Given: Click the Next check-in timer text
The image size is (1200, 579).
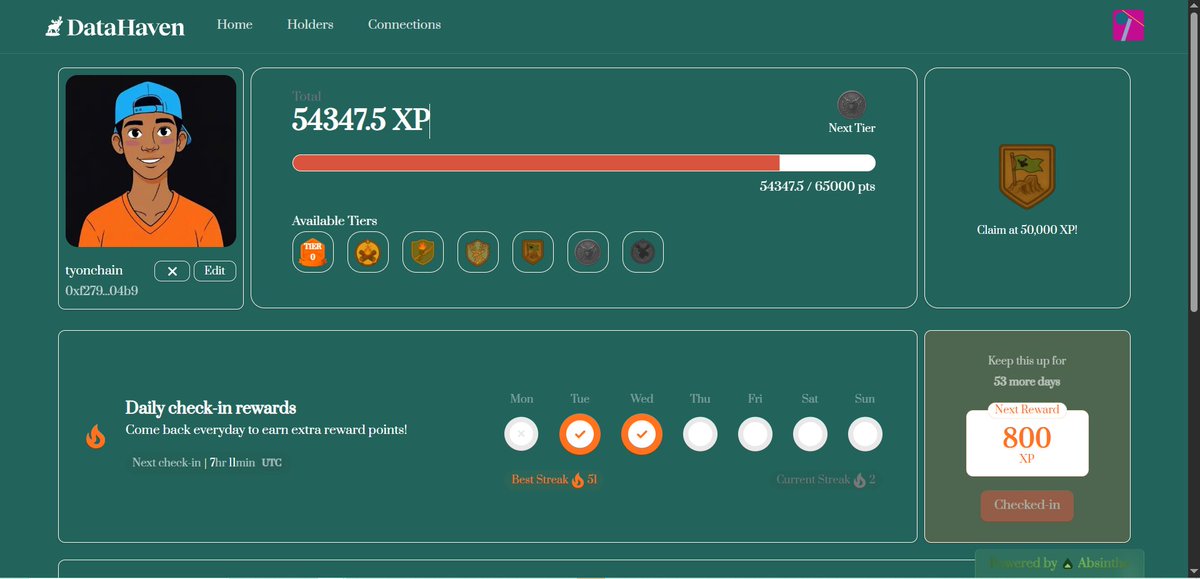Looking at the screenshot, I should coord(207,463).
